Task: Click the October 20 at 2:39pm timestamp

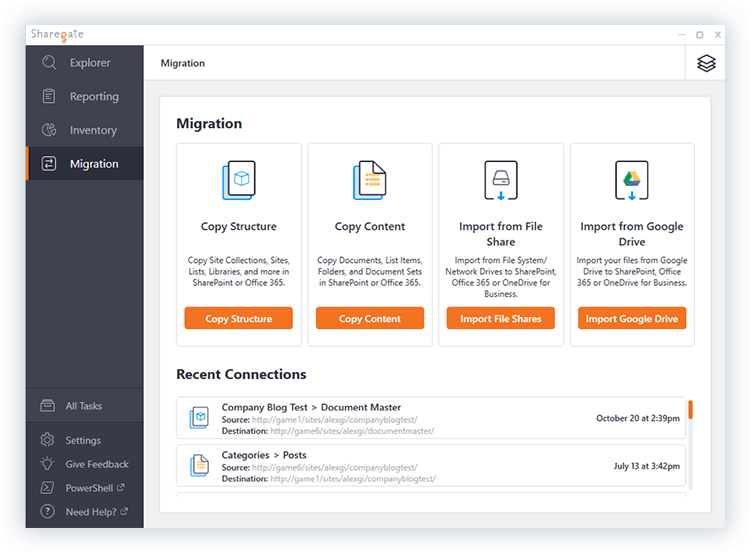Action: (638, 418)
